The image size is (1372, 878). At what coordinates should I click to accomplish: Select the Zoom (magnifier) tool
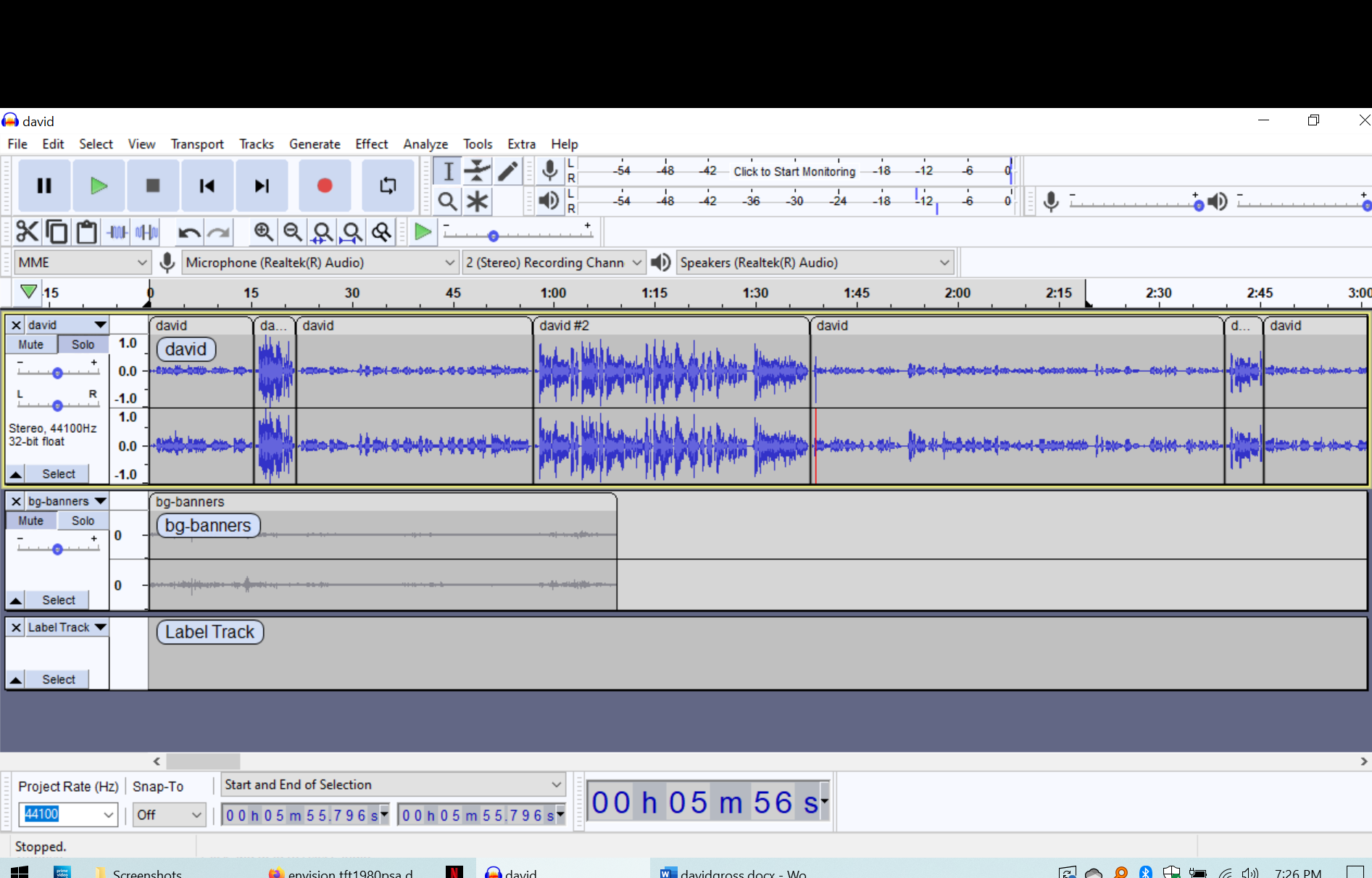448,201
